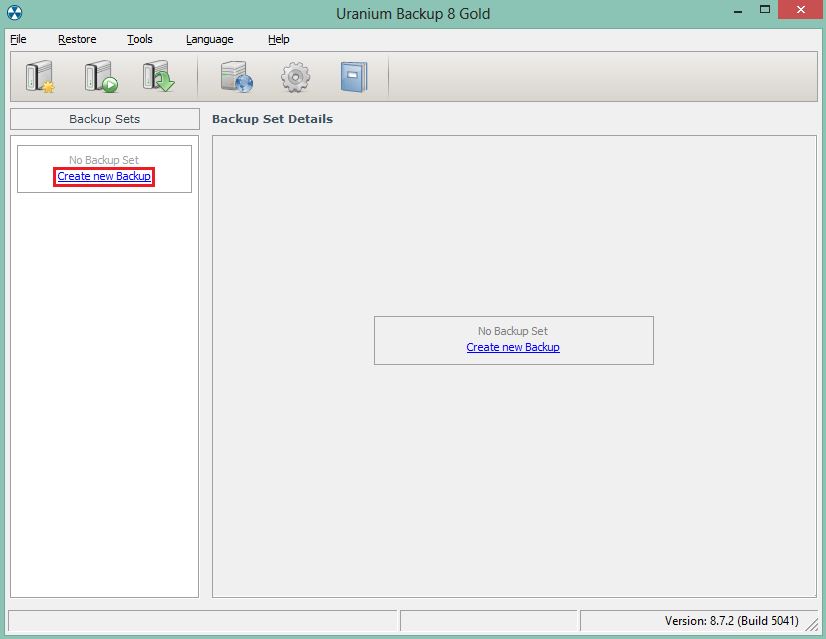Image resolution: width=826 pixels, height=639 pixels.
Task: Click the window resize grip in status bar
Action: pos(812,624)
